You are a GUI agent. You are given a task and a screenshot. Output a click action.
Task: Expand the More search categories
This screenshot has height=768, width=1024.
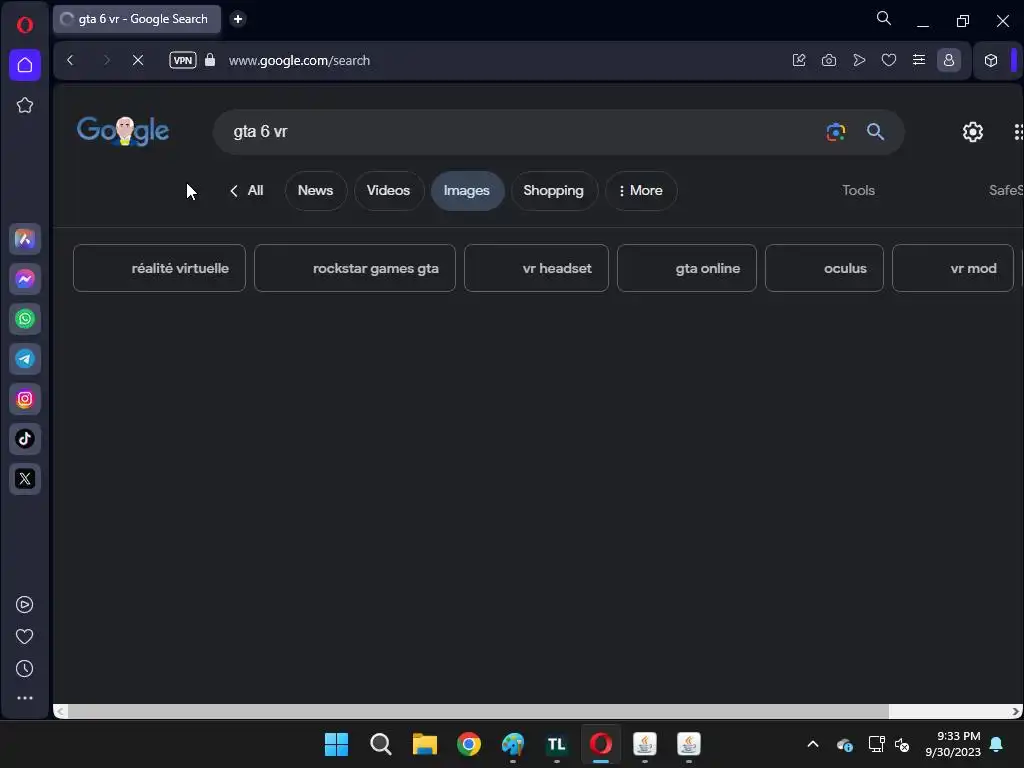click(x=641, y=191)
